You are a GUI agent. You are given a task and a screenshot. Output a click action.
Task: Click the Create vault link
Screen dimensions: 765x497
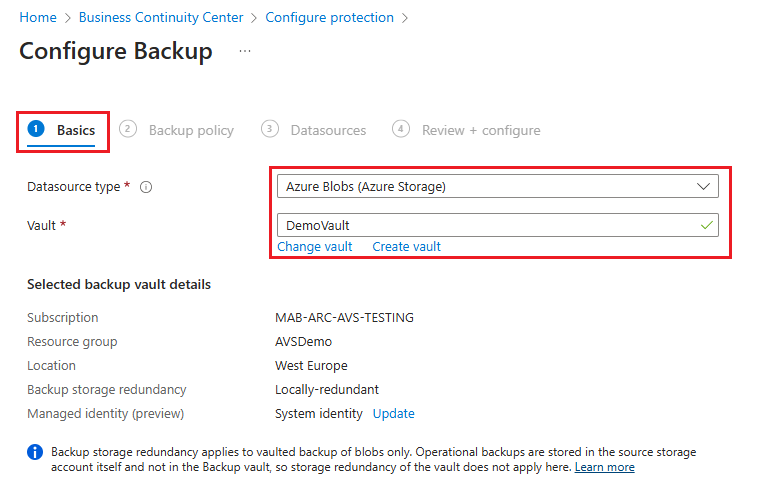point(406,246)
